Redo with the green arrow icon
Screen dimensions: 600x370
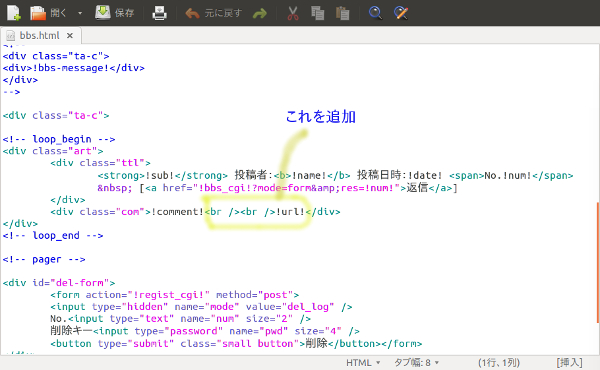[260, 14]
